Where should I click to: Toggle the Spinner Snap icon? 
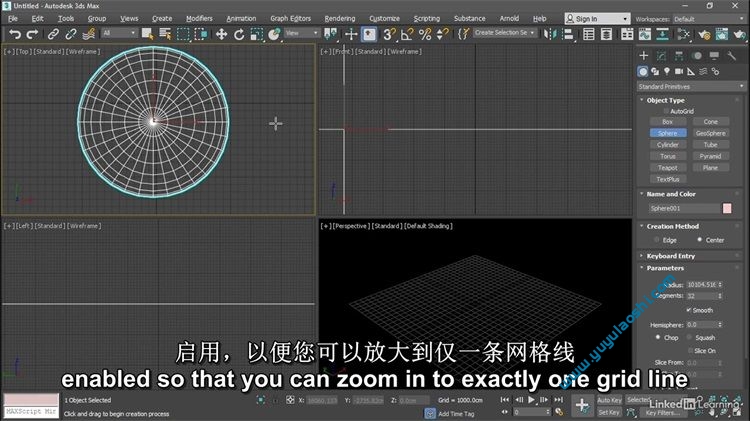[x=442, y=34]
